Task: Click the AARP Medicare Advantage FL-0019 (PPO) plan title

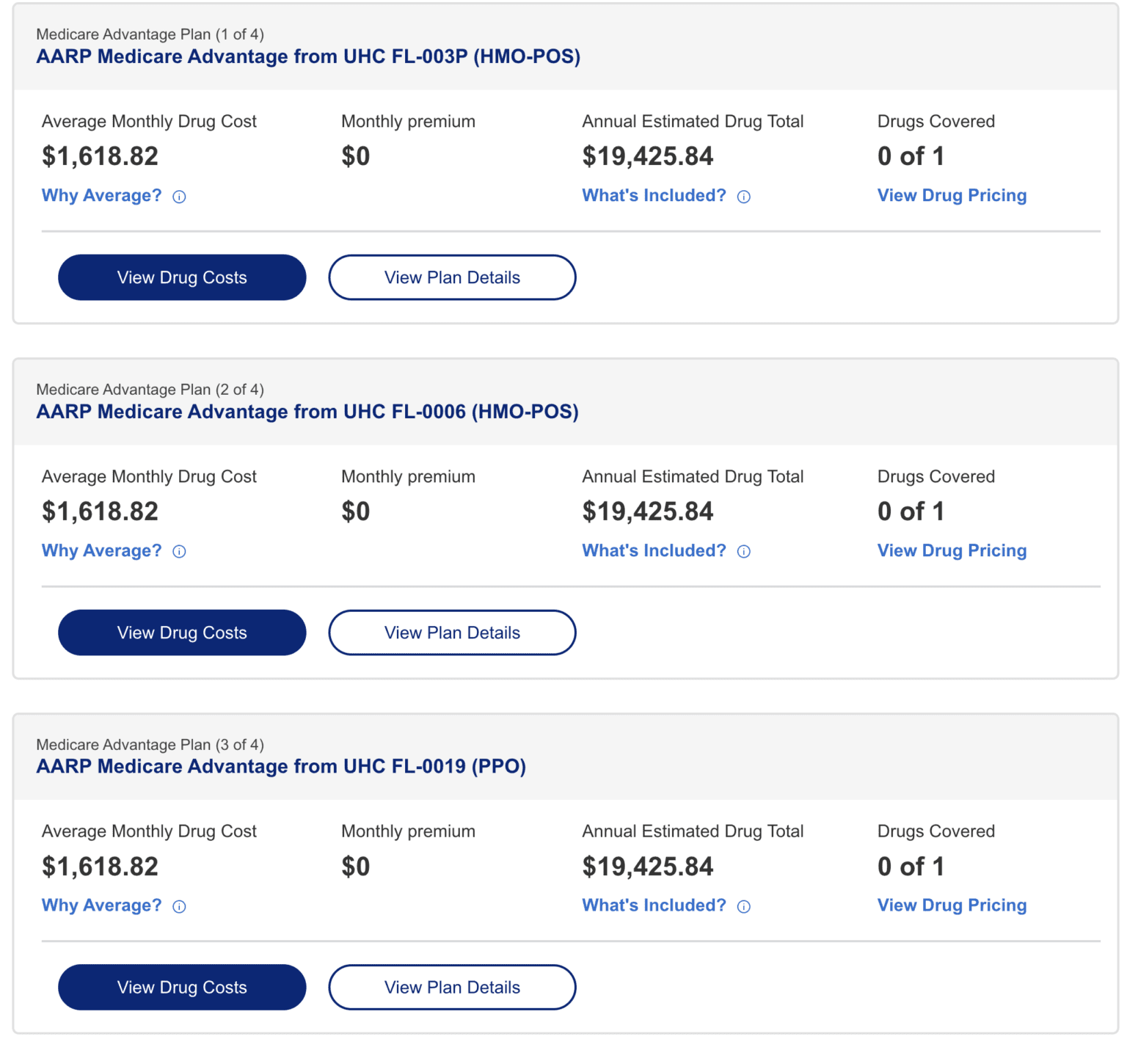Action: pos(280,767)
